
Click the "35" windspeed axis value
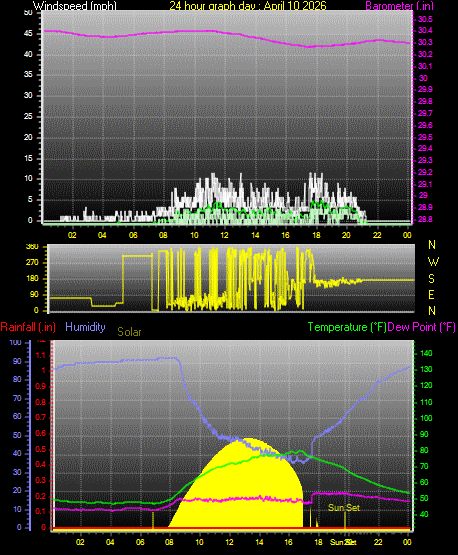pyautogui.click(x=28, y=75)
